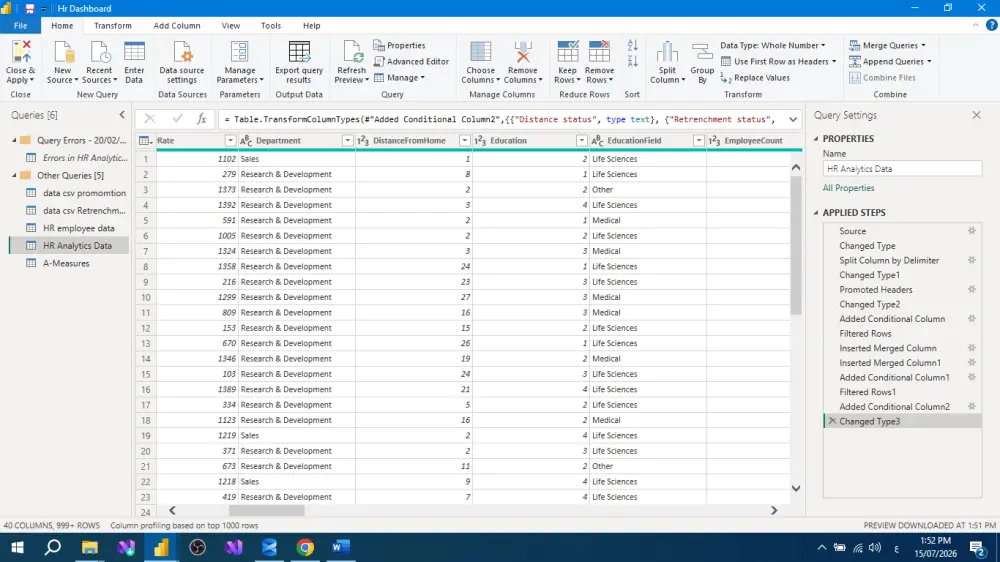The width and height of the screenshot is (1000, 562).
Task: Click Export query results icon
Action: [298, 52]
